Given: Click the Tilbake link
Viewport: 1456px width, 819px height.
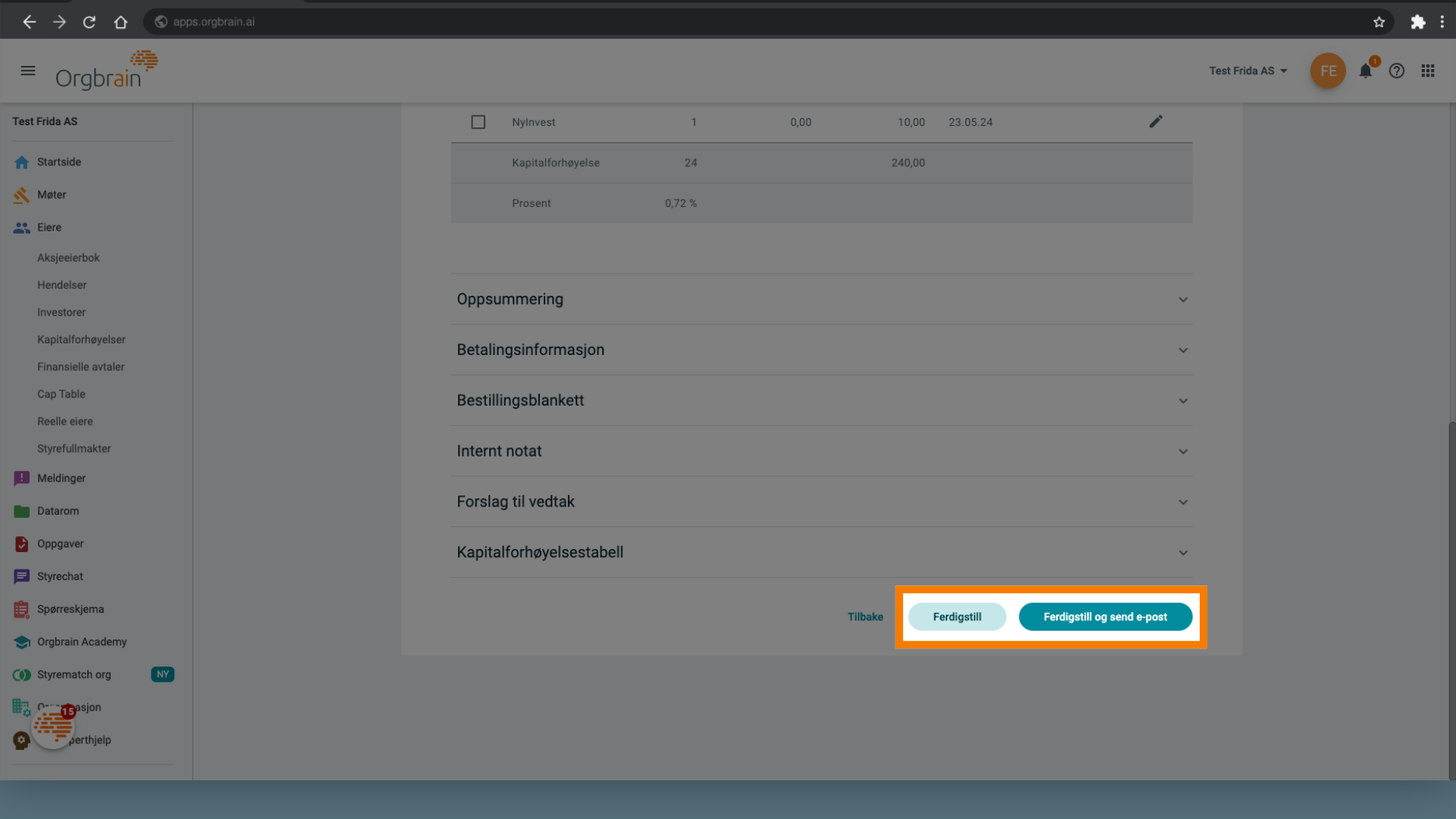Looking at the screenshot, I should point(865,617).
